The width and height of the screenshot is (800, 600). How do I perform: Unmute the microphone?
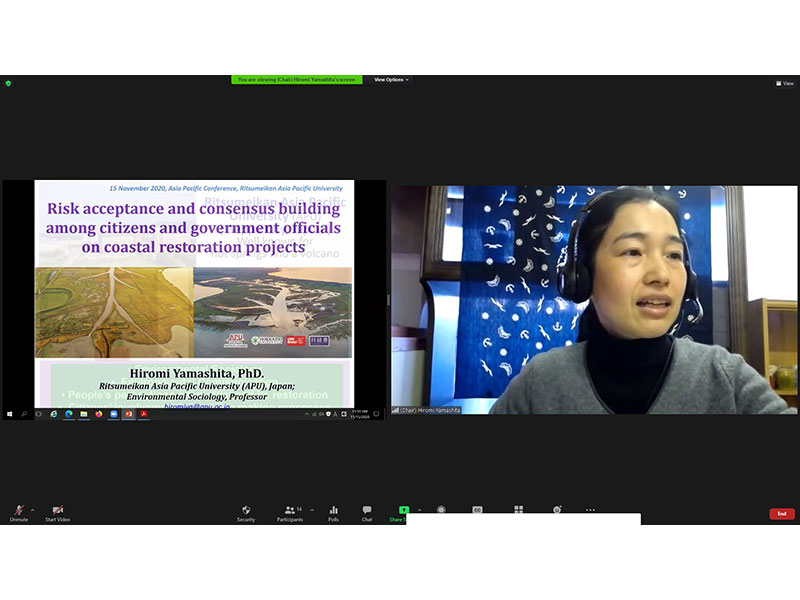(18, 512)
